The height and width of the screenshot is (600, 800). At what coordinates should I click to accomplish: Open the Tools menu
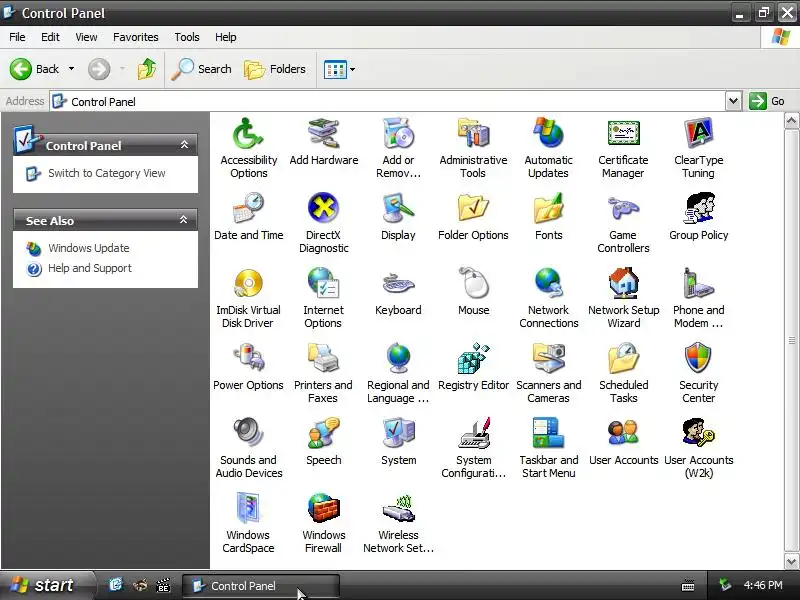[187, 37]
